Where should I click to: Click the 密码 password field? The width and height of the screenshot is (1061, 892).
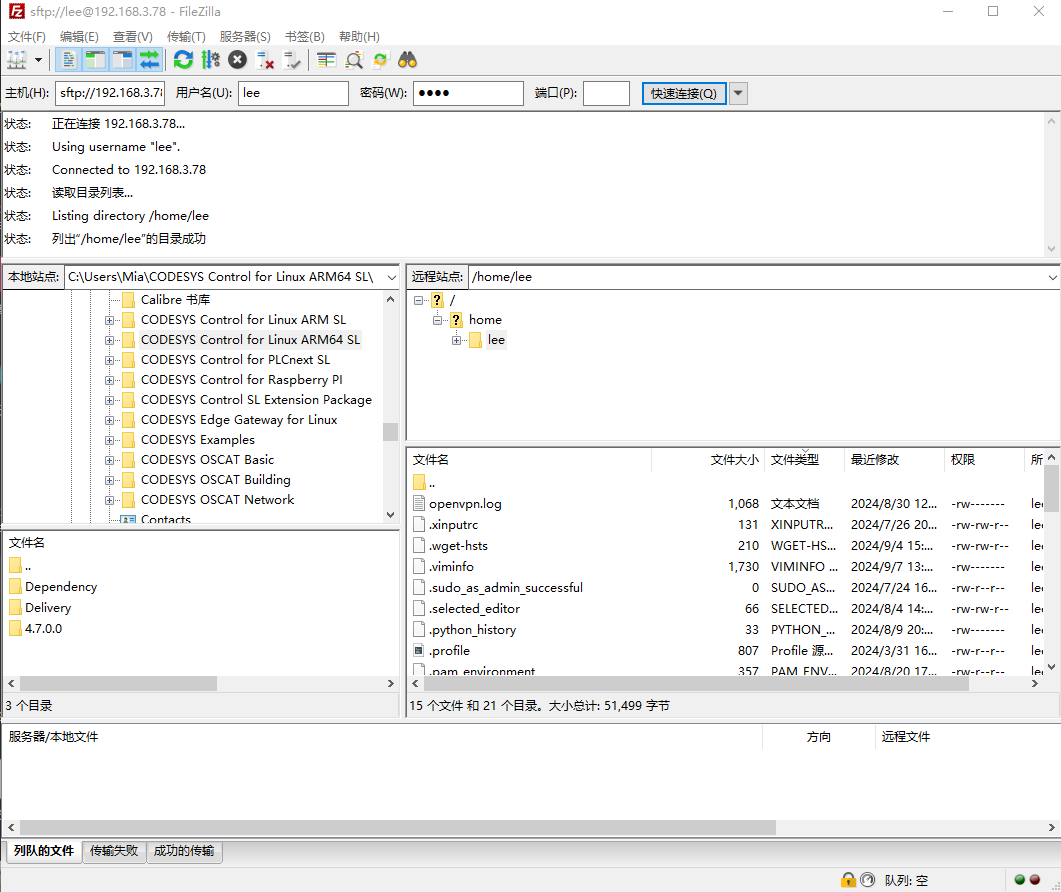468,93
